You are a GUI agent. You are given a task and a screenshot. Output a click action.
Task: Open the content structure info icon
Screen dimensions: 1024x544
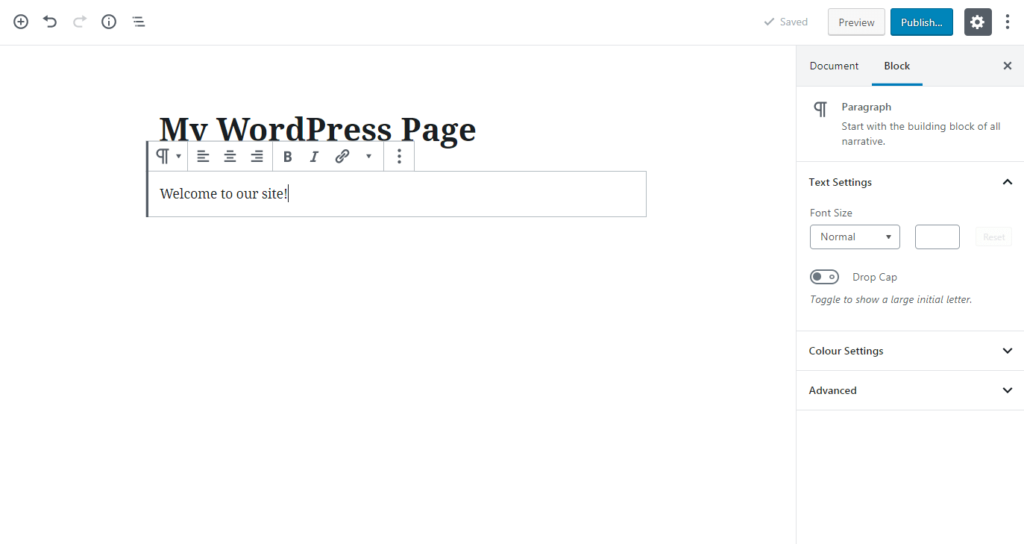coord(108,22)
